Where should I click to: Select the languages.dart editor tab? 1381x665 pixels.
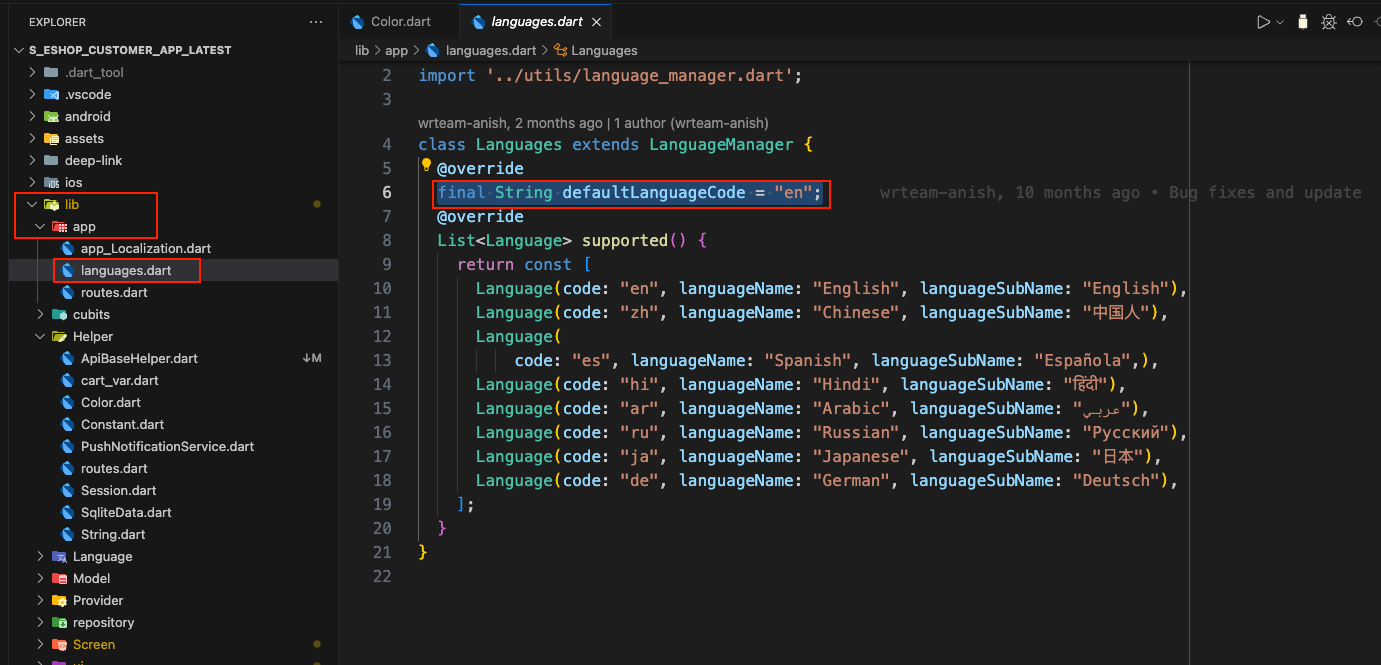[539, 22]
